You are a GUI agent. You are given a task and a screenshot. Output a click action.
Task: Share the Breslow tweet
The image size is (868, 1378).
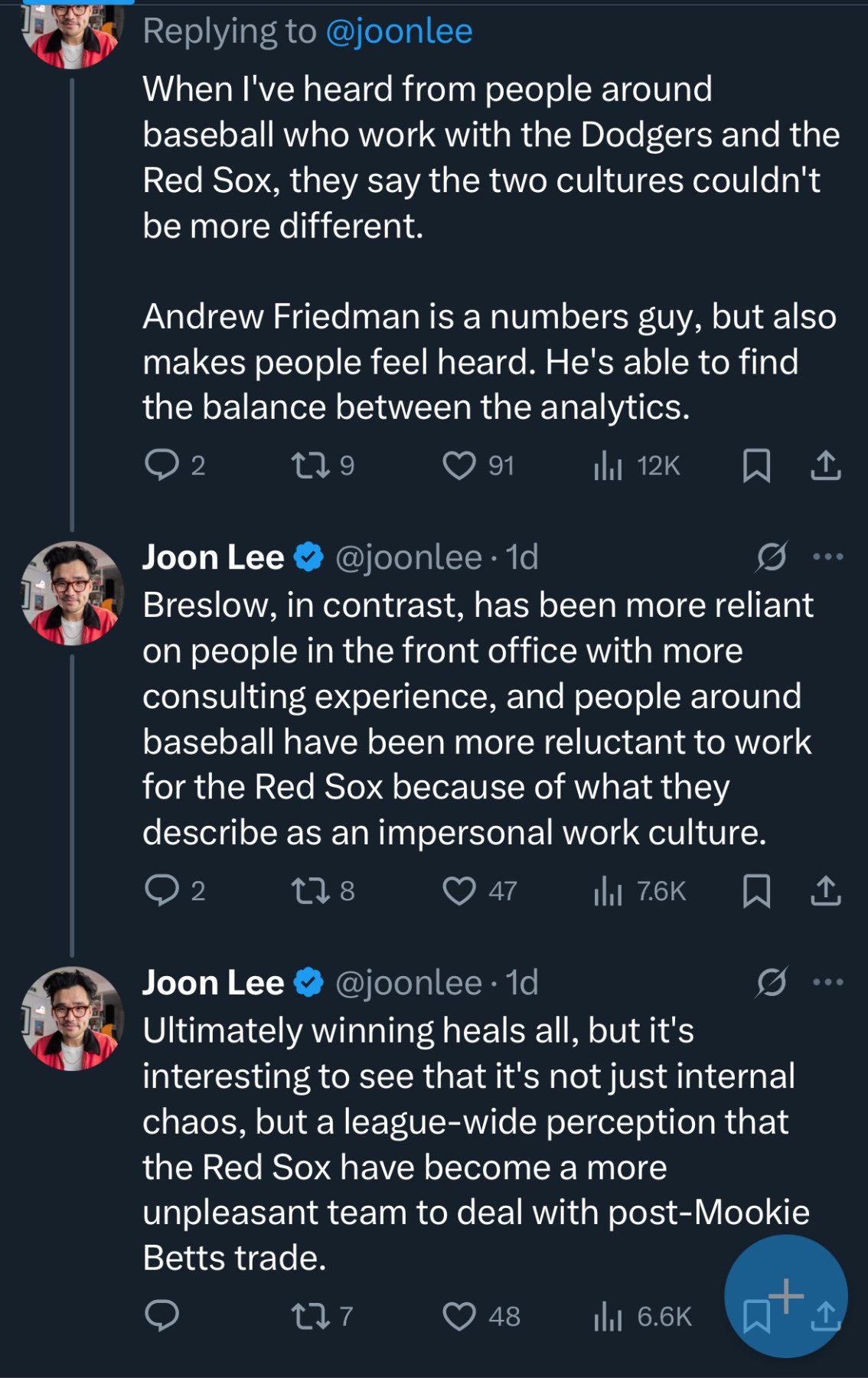826,891
